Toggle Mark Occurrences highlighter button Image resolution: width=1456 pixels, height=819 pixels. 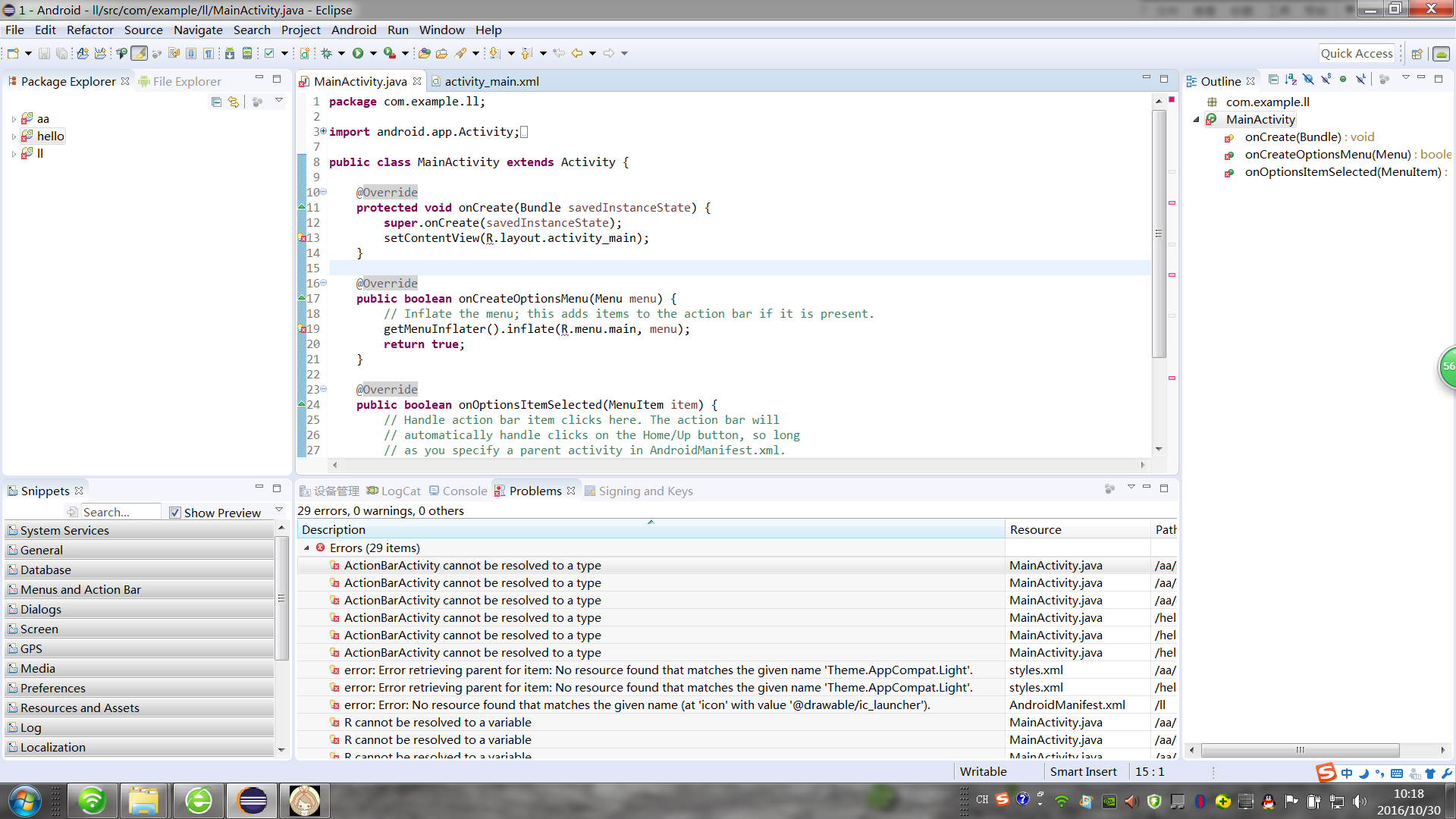(x=139, y=53)
